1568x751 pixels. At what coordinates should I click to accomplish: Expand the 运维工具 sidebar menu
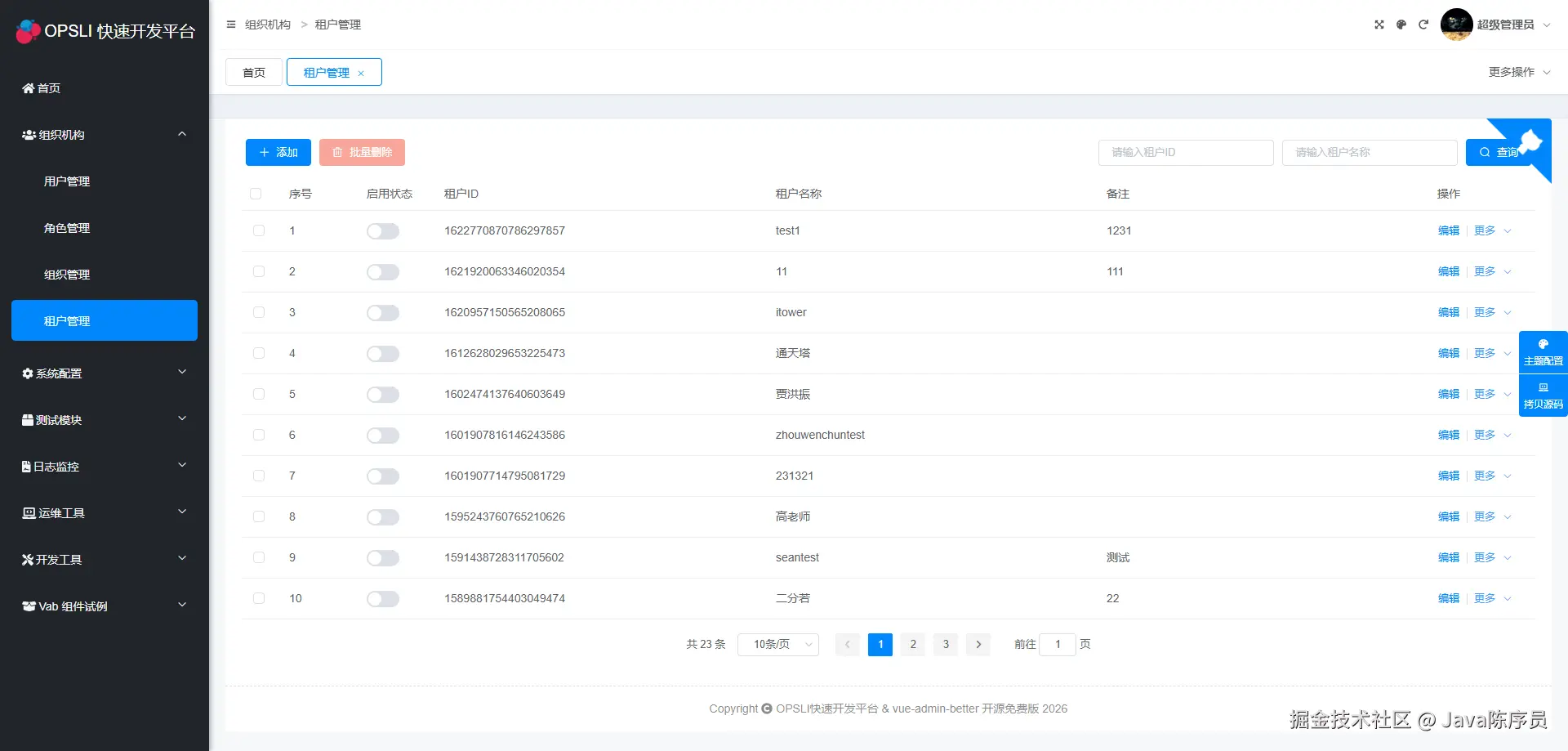105,513
